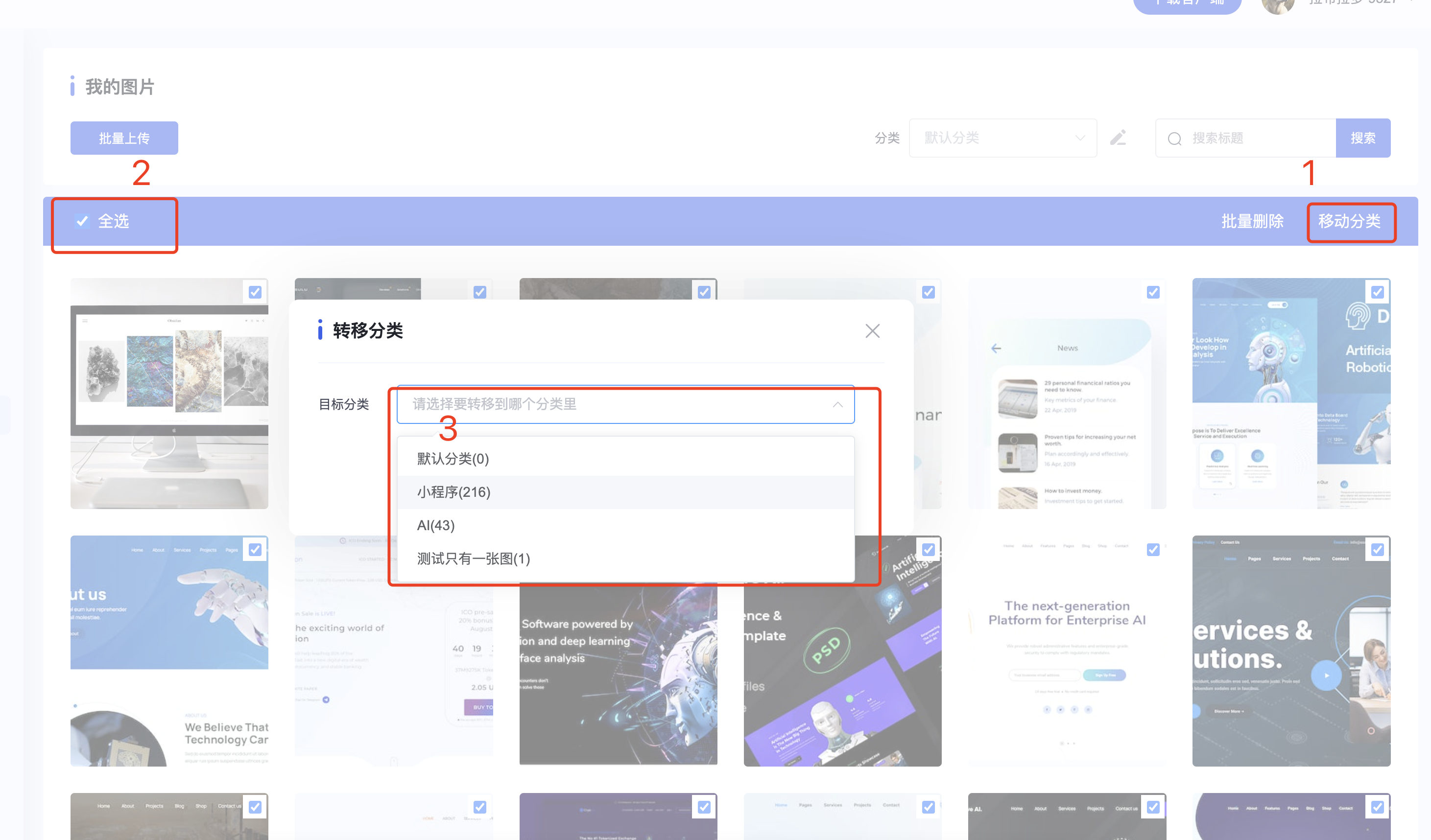Open the 'Platform for Enterprise AI' thumbnail
Image resolution: width=1431 pixels, height=840 pixels.
pos(1067,651)
